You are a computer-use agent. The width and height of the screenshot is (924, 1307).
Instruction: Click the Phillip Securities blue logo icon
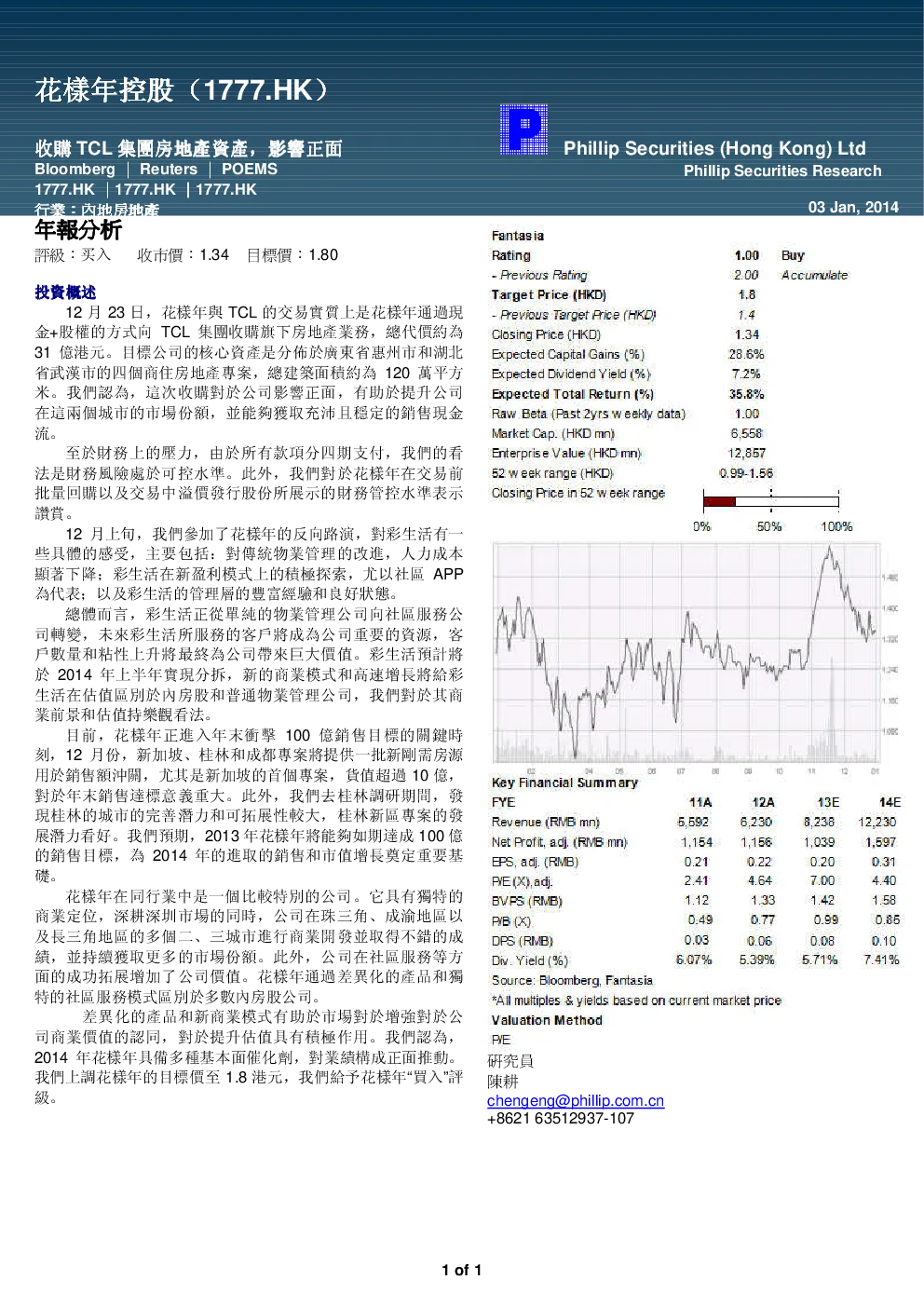(523, 129)
